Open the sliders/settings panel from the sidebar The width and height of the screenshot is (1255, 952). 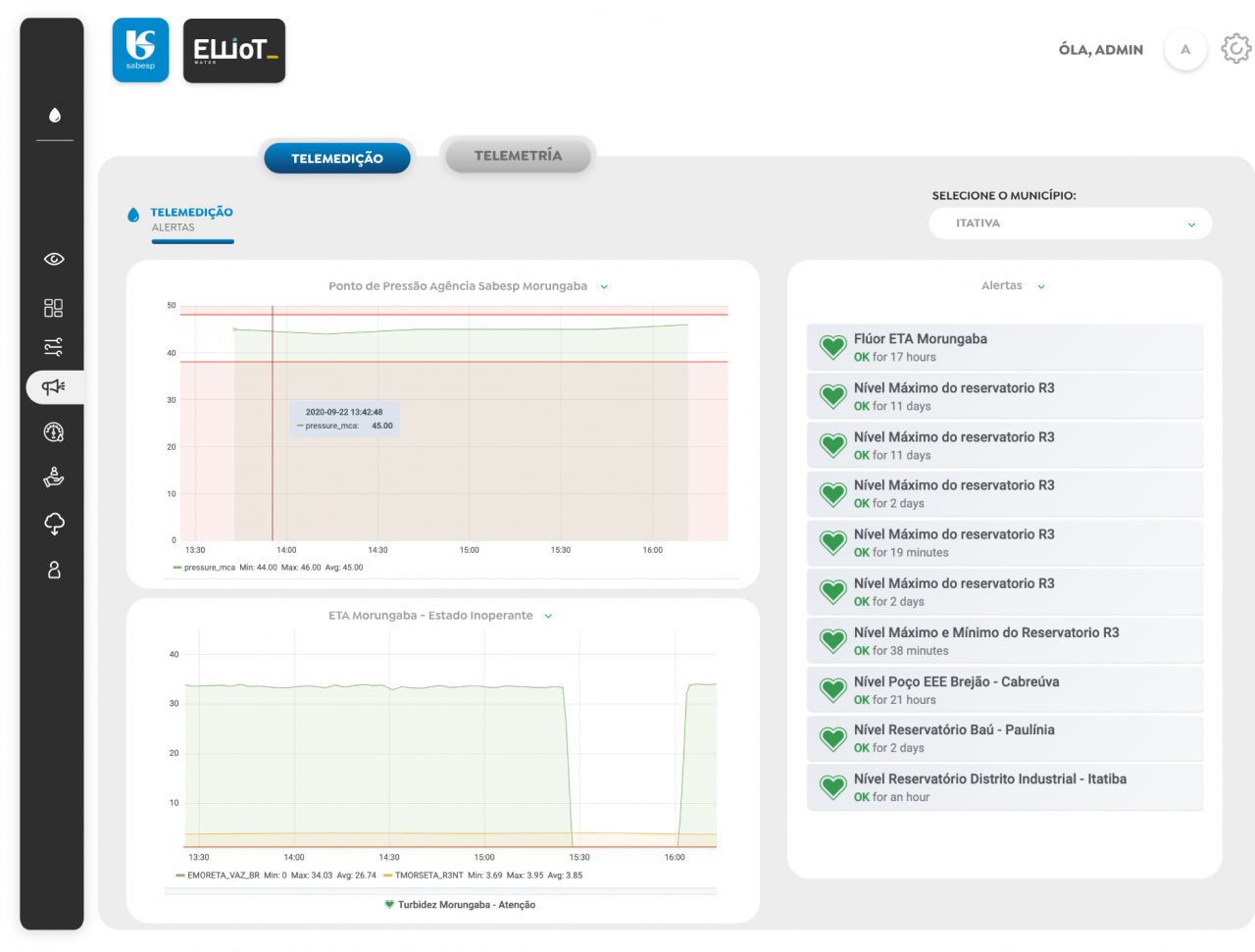[53, 347]
